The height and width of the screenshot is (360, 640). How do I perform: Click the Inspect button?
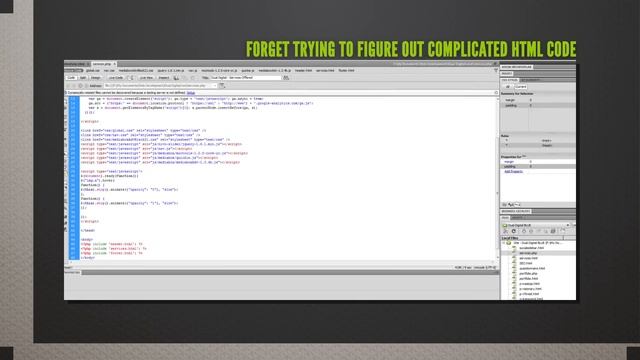tap(164, 78)
